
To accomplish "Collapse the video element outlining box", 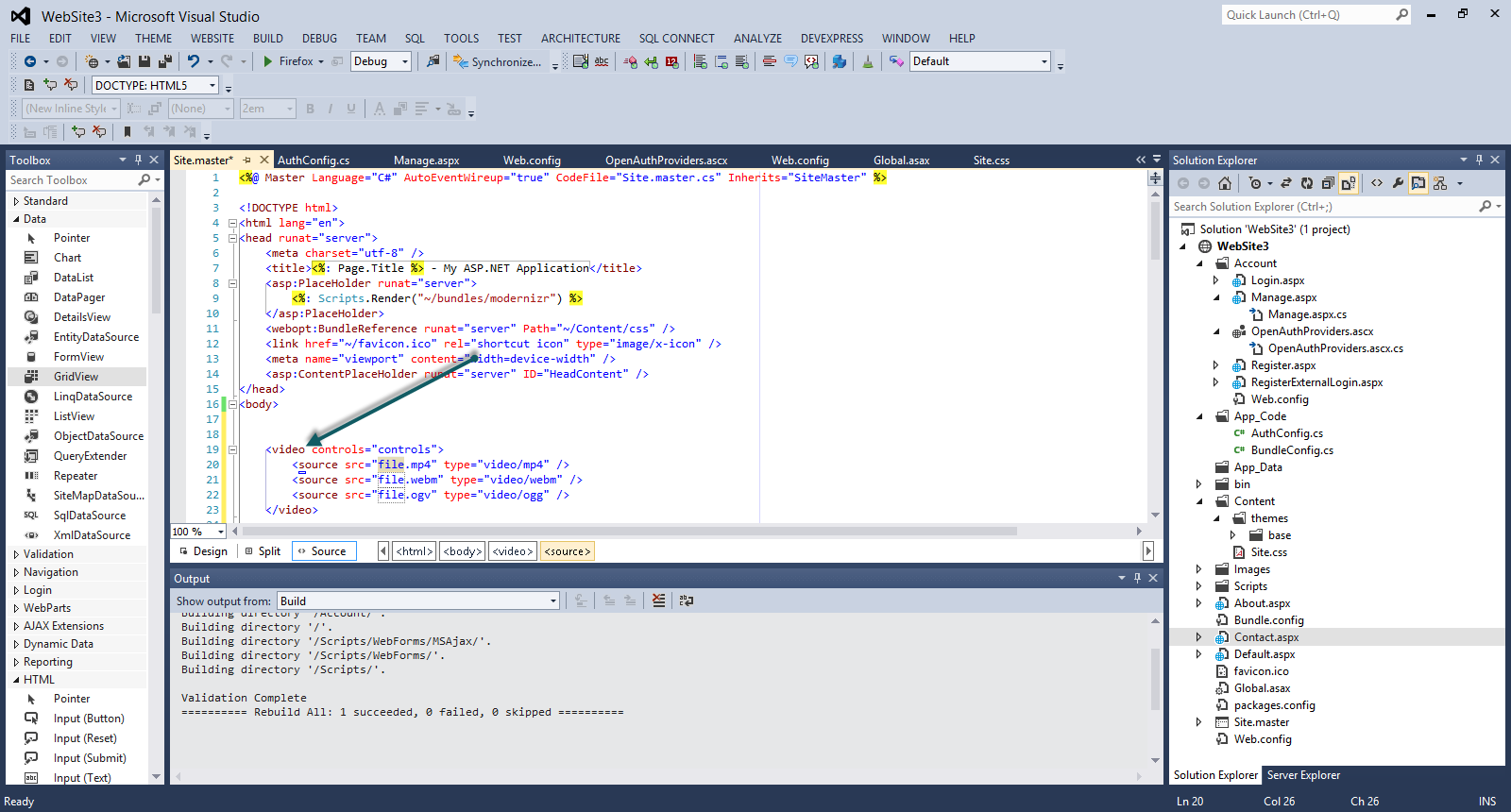I will 232,449.
